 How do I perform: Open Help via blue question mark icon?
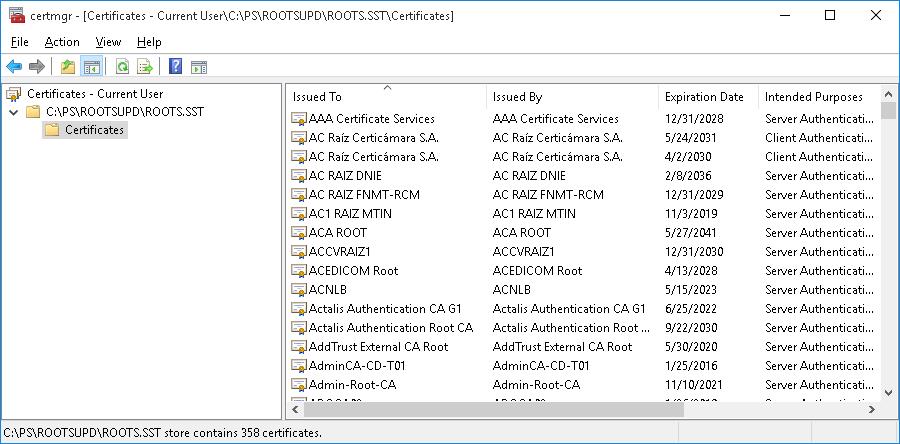[175, 67]
